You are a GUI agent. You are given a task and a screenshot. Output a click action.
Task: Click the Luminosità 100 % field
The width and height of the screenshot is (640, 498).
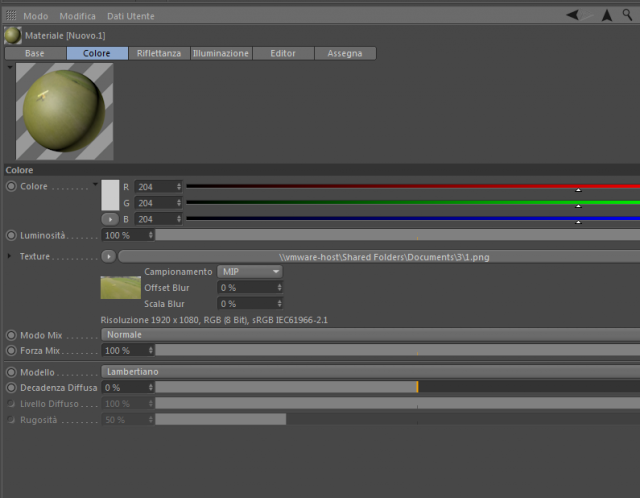(x=128, y=235)
